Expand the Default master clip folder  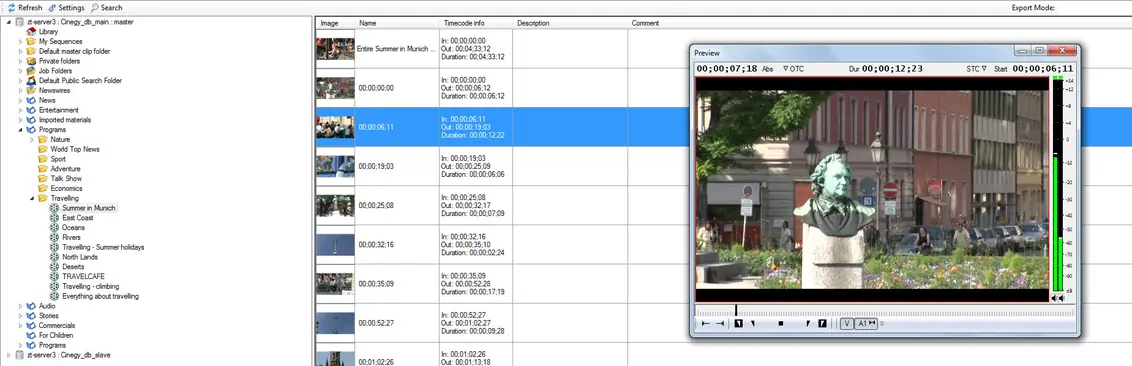tap(21, 51)
